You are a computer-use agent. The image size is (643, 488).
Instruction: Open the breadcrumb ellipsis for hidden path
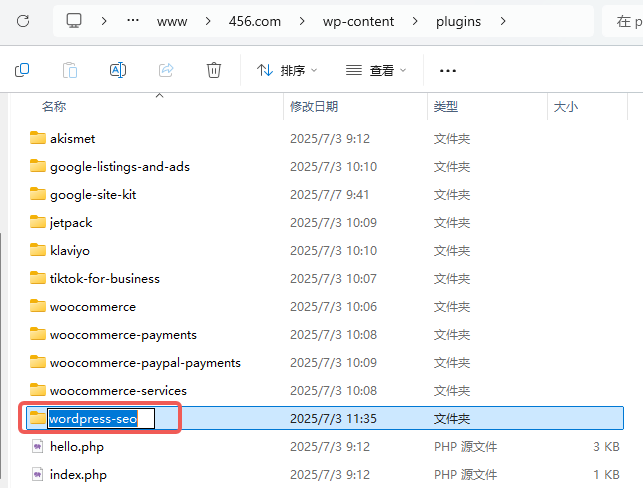coord(133,20)
